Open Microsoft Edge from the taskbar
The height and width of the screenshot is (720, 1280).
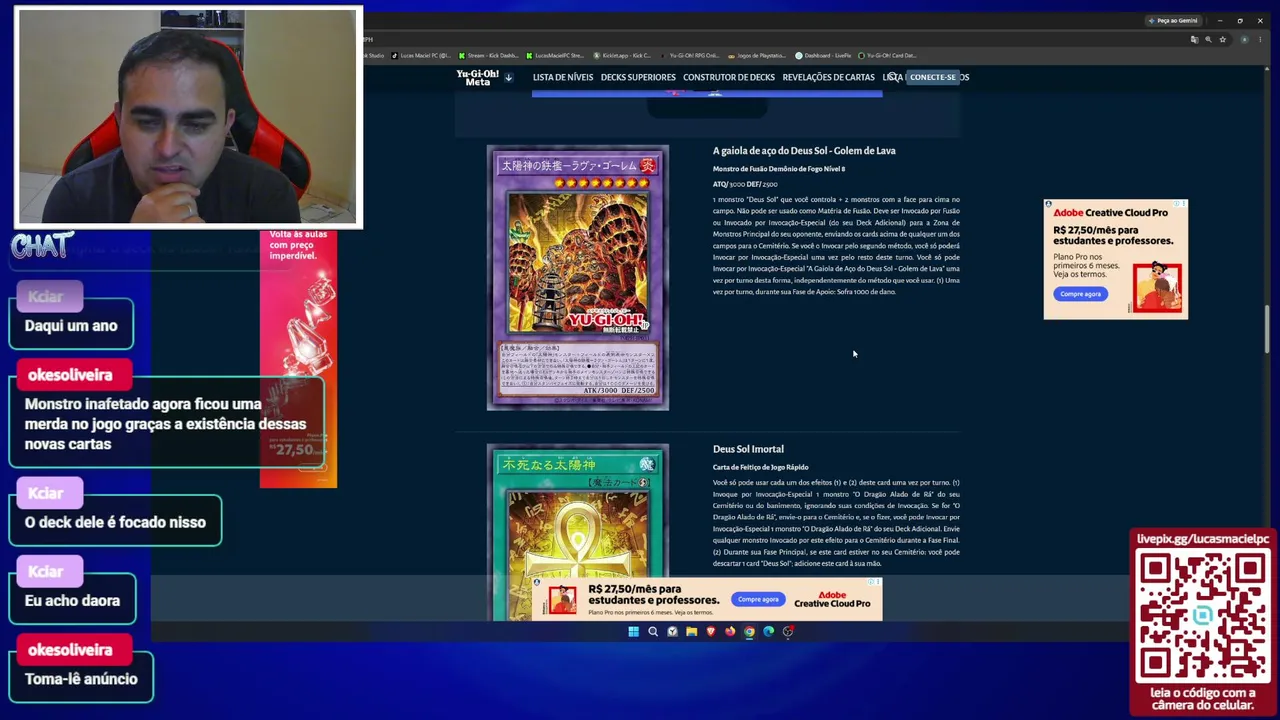pos(768,631)
